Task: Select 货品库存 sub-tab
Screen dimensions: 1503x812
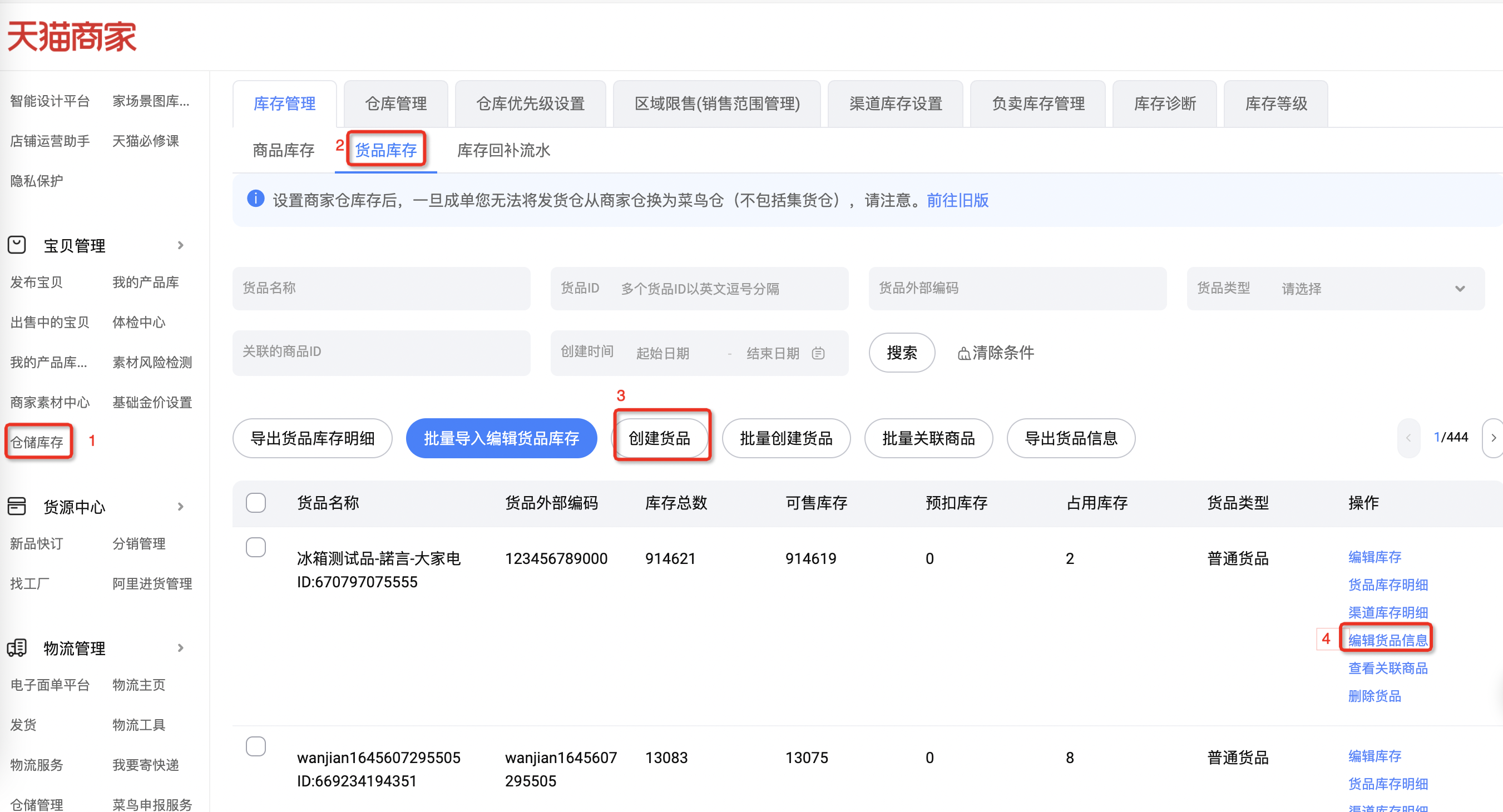Action: coord(385,151)
